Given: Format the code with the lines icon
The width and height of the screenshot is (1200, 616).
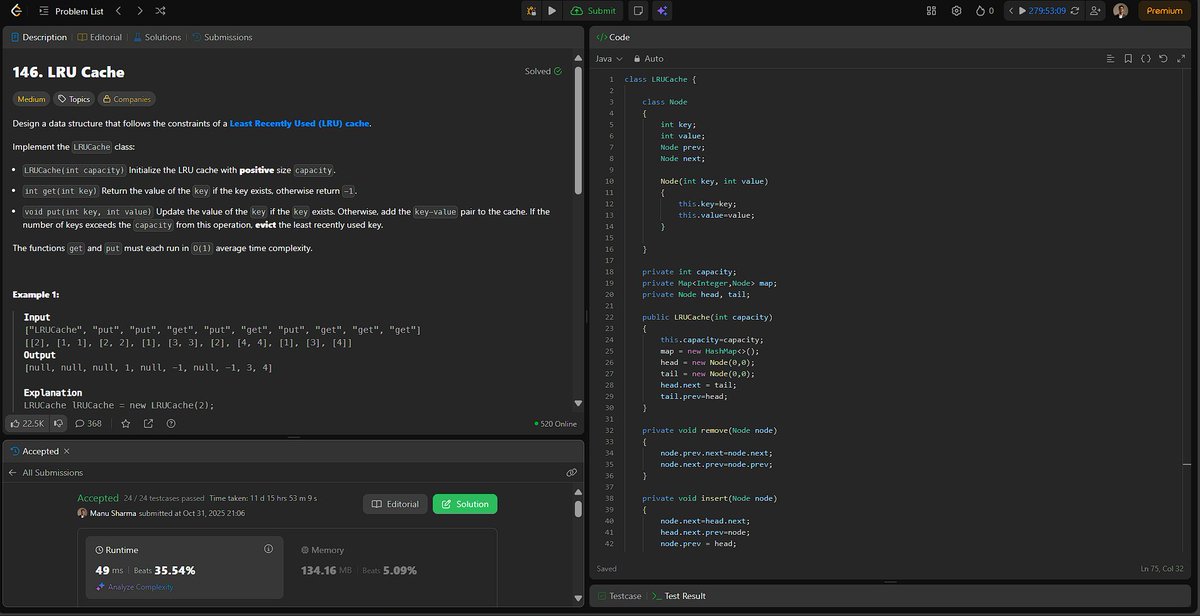Looking at the screenshot, I should click(1110, 59).
